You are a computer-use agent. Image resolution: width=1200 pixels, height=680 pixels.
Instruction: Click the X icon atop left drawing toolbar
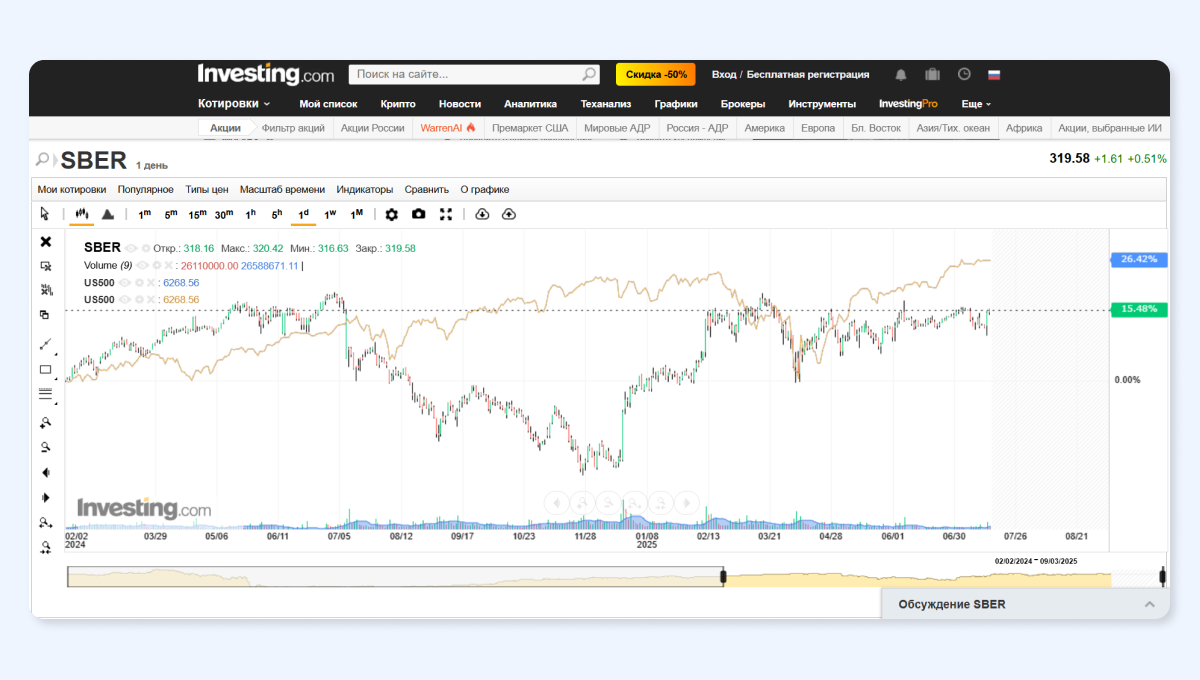click(x=45, y=241)
